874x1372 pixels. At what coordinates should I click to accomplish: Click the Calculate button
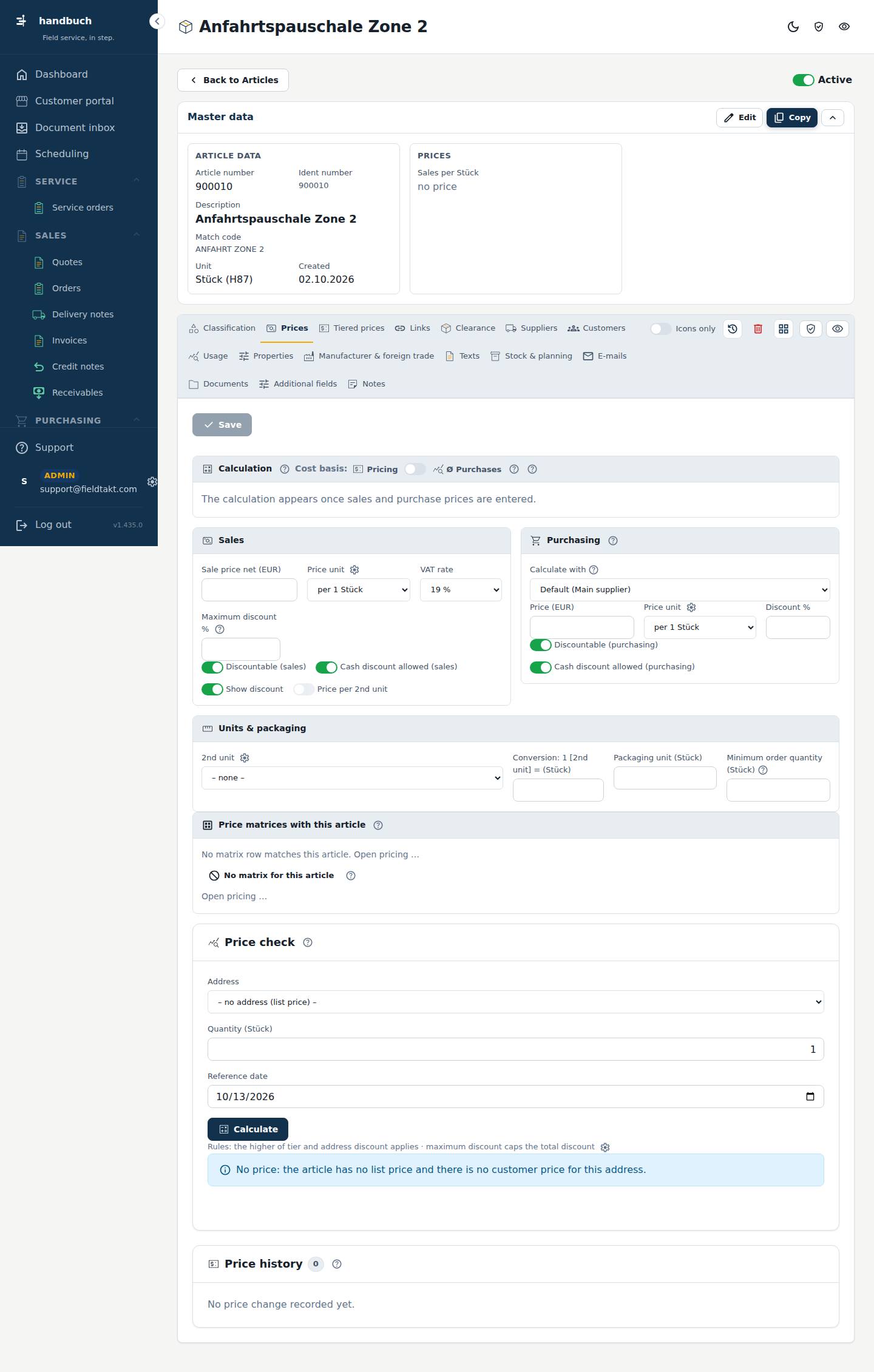(x=248, y=1129)
